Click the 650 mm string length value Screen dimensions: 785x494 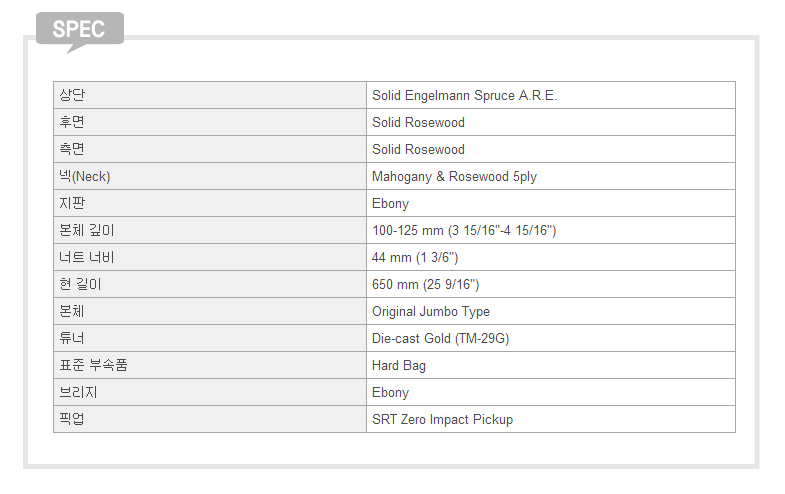coord(425,285)
